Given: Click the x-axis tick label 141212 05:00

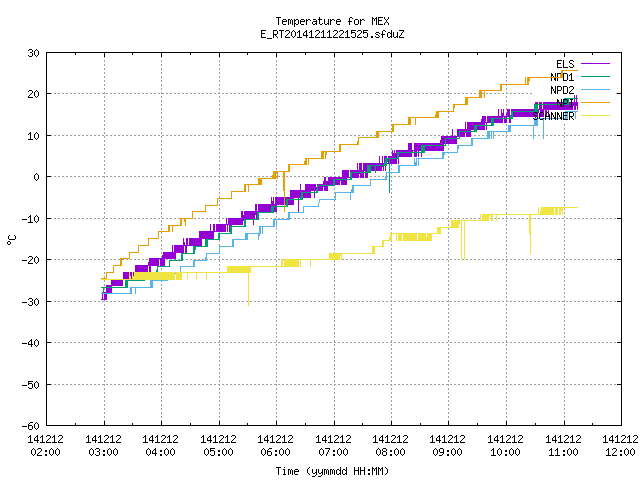Looking at the screenshot, I should coord(219,446).
